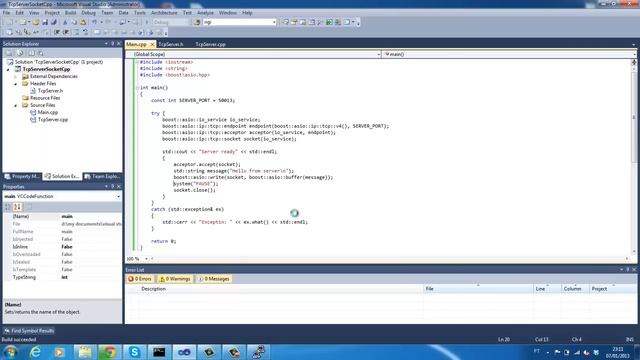
Task: Toggle the 0 Warnings filter
Action: pos(175,279)
